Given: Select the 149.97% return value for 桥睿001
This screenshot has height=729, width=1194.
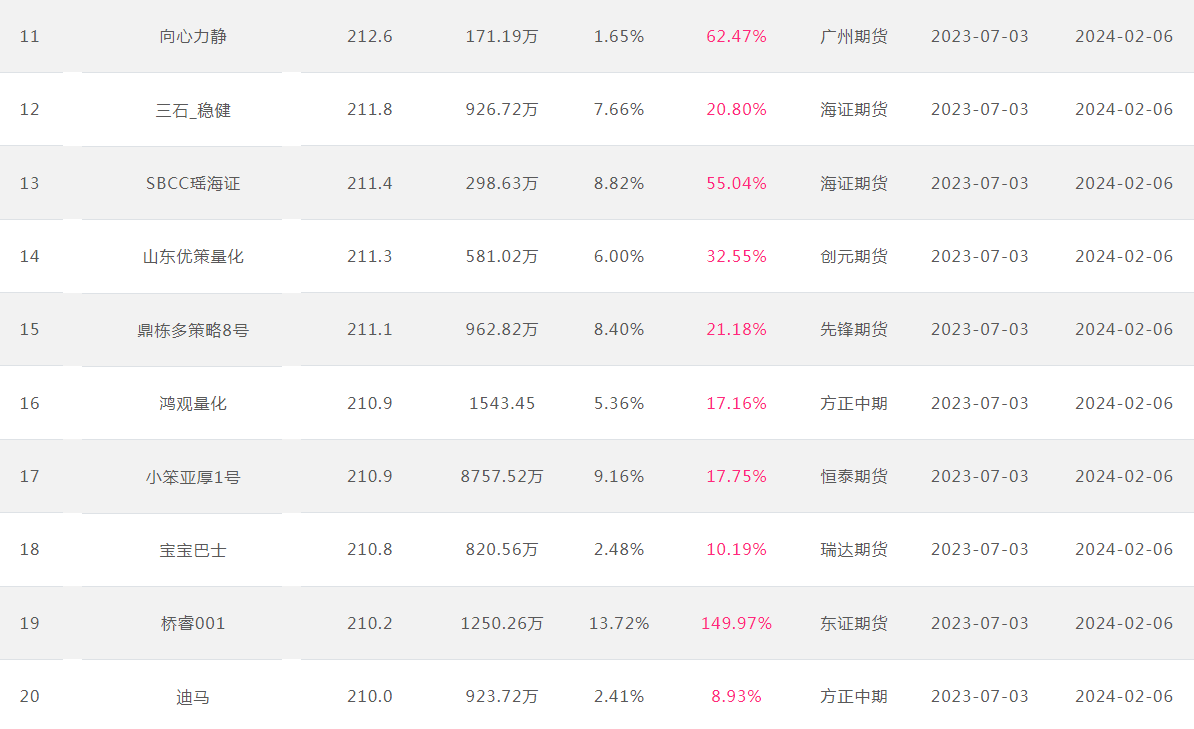Looking at the screenshot, I should (736, 623).
